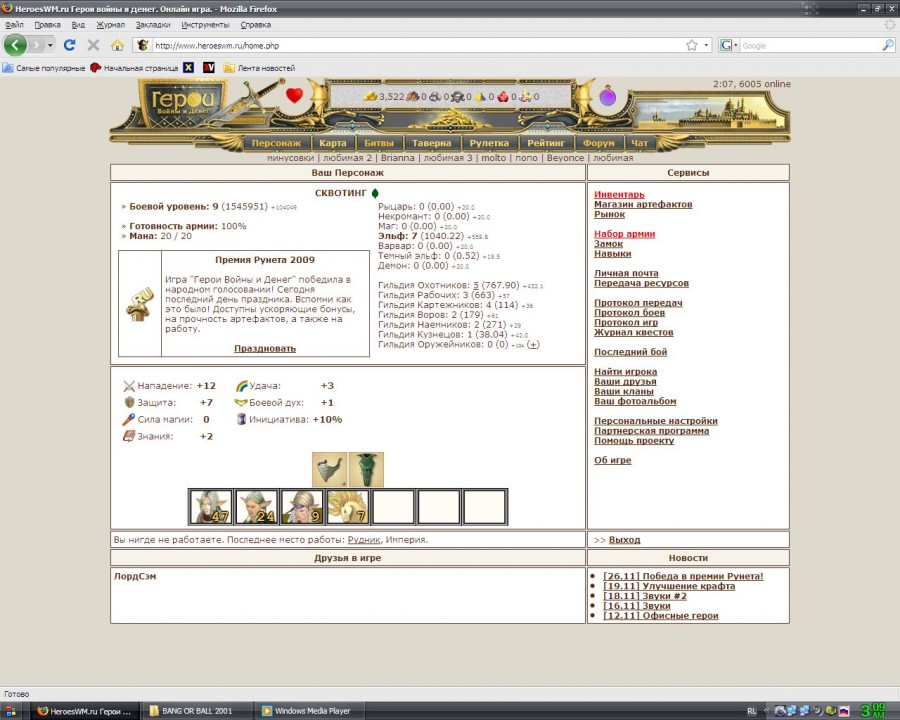This screenshot has width=900, height=720.
Task: Open the Таверна tab
Action: point(431,143)
